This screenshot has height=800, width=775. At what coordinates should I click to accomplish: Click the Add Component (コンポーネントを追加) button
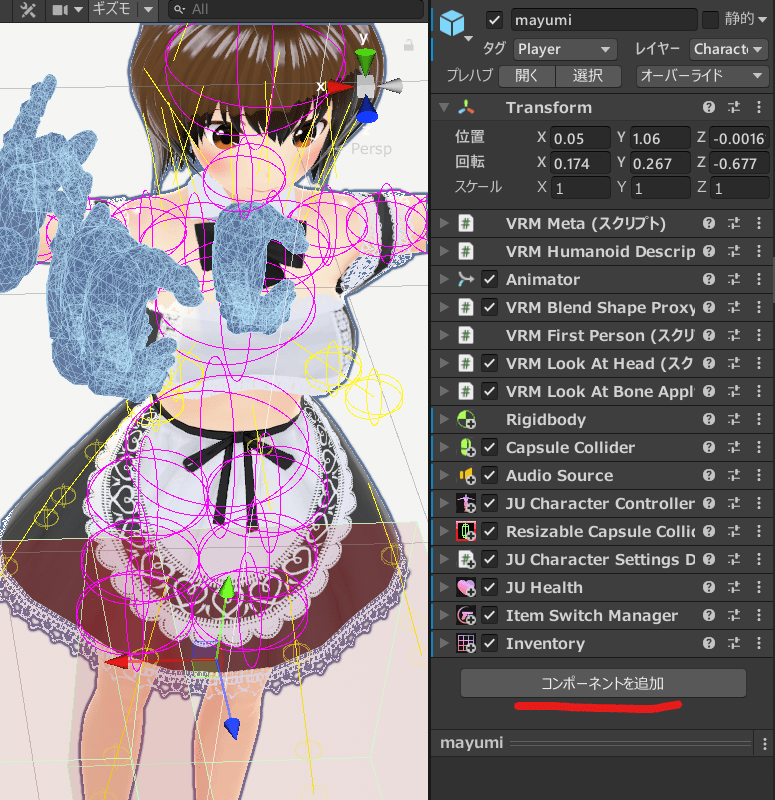coord(603,683)
